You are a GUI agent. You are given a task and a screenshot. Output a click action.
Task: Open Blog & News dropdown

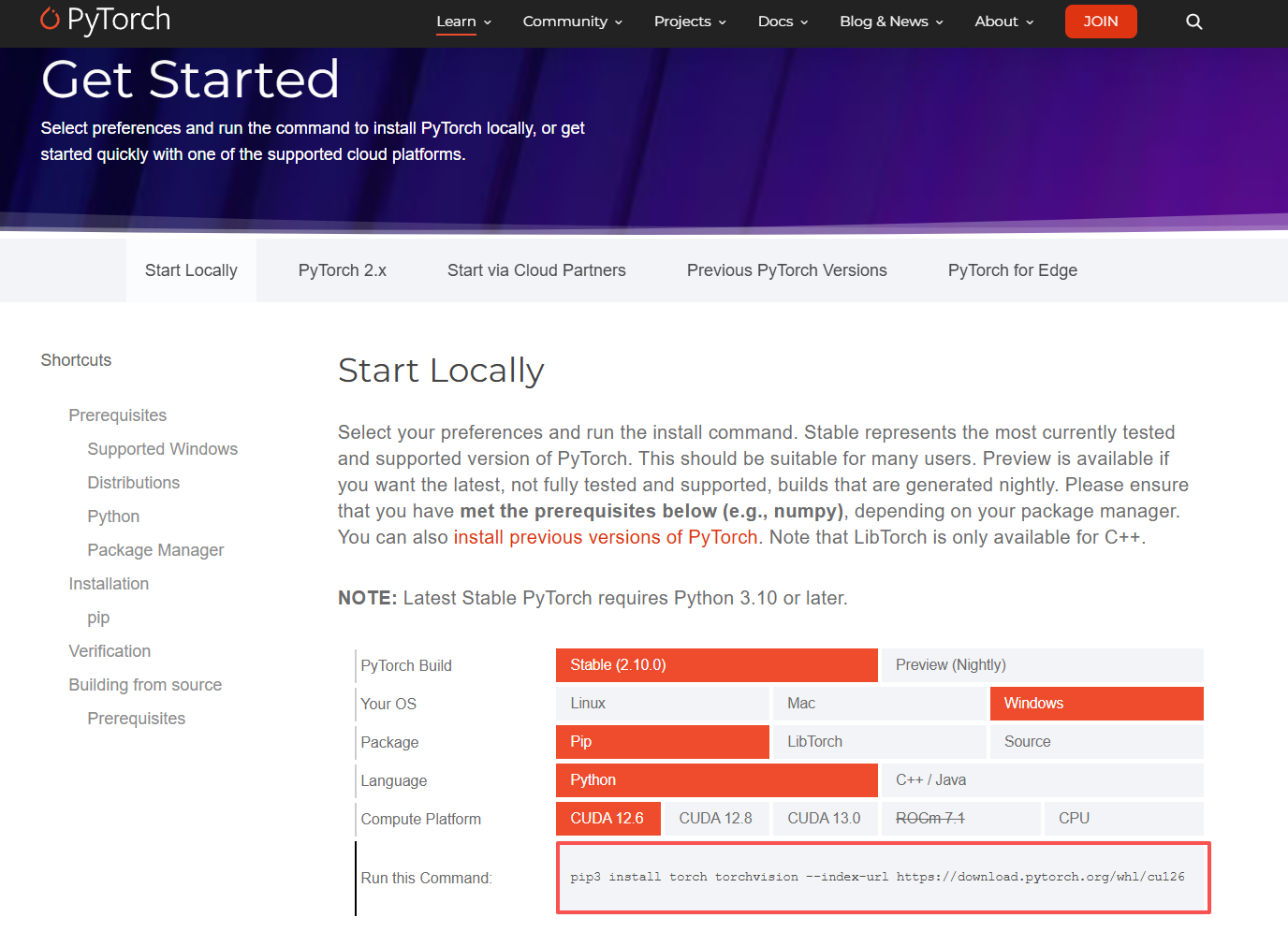click(892, 22)
